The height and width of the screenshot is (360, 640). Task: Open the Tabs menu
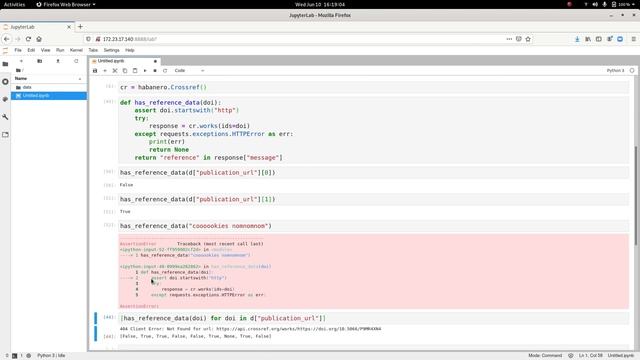pos(93,50)
